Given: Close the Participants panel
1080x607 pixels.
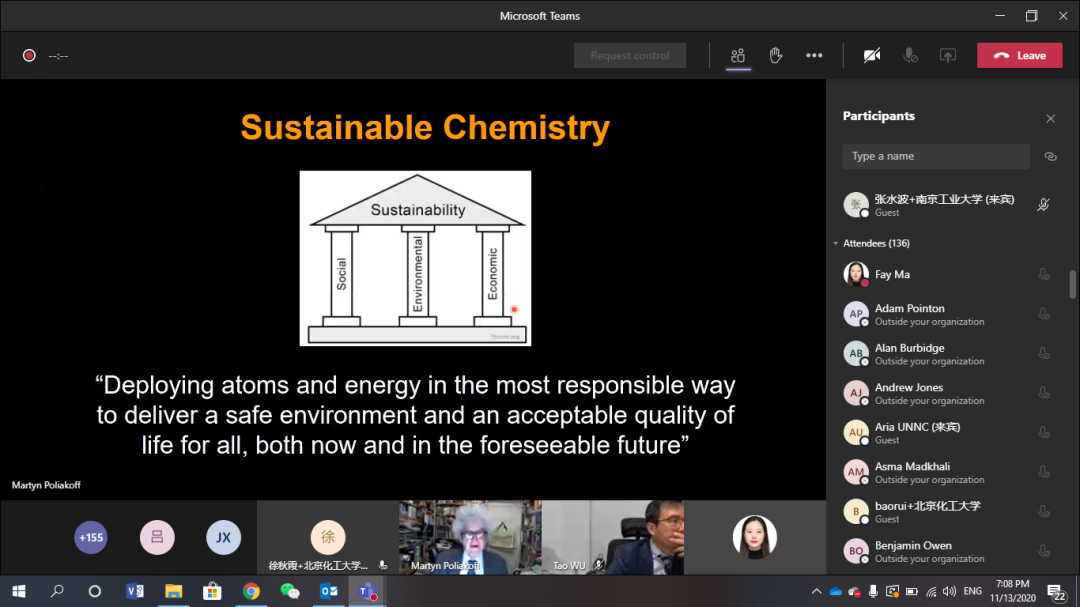Looking at the screenshot, I should [x=1050, y=118].
